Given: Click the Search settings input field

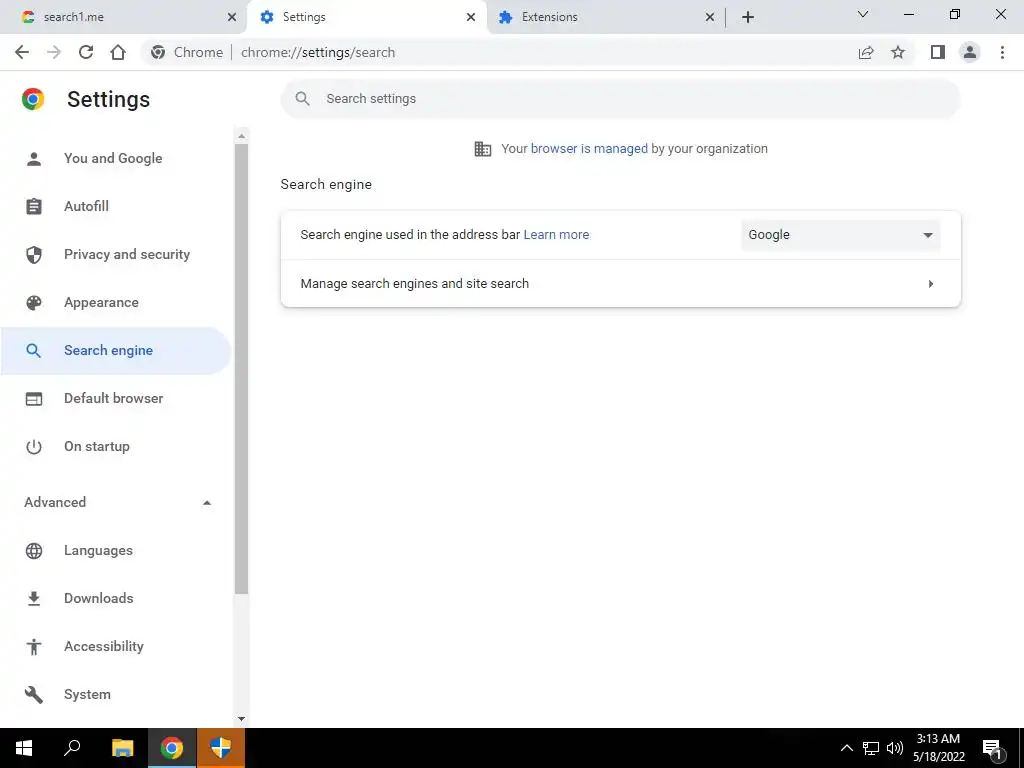Looking at the screenshot, I should tap(620, 99).
